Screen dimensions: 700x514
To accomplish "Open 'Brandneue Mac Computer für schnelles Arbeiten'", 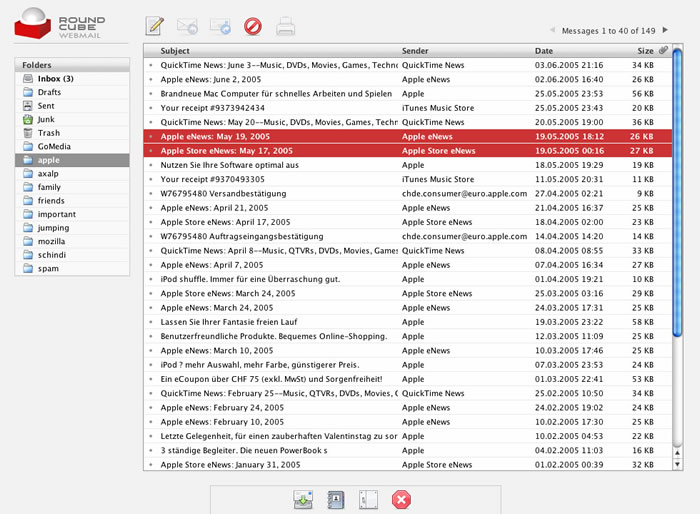I will (408, 94).
